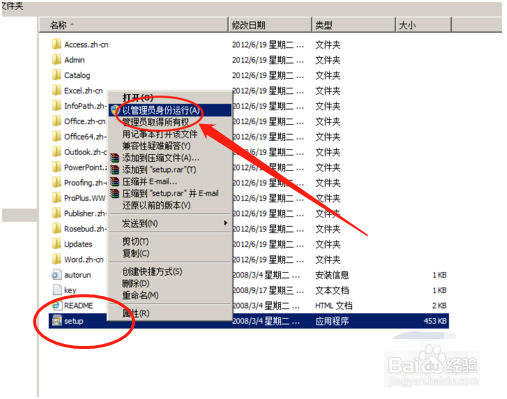Screen dimensions: 507x399
Task: Click WinRAR icon beside 压缩并 E-mail
Action: pyautogui.click(x=115, y=181)
